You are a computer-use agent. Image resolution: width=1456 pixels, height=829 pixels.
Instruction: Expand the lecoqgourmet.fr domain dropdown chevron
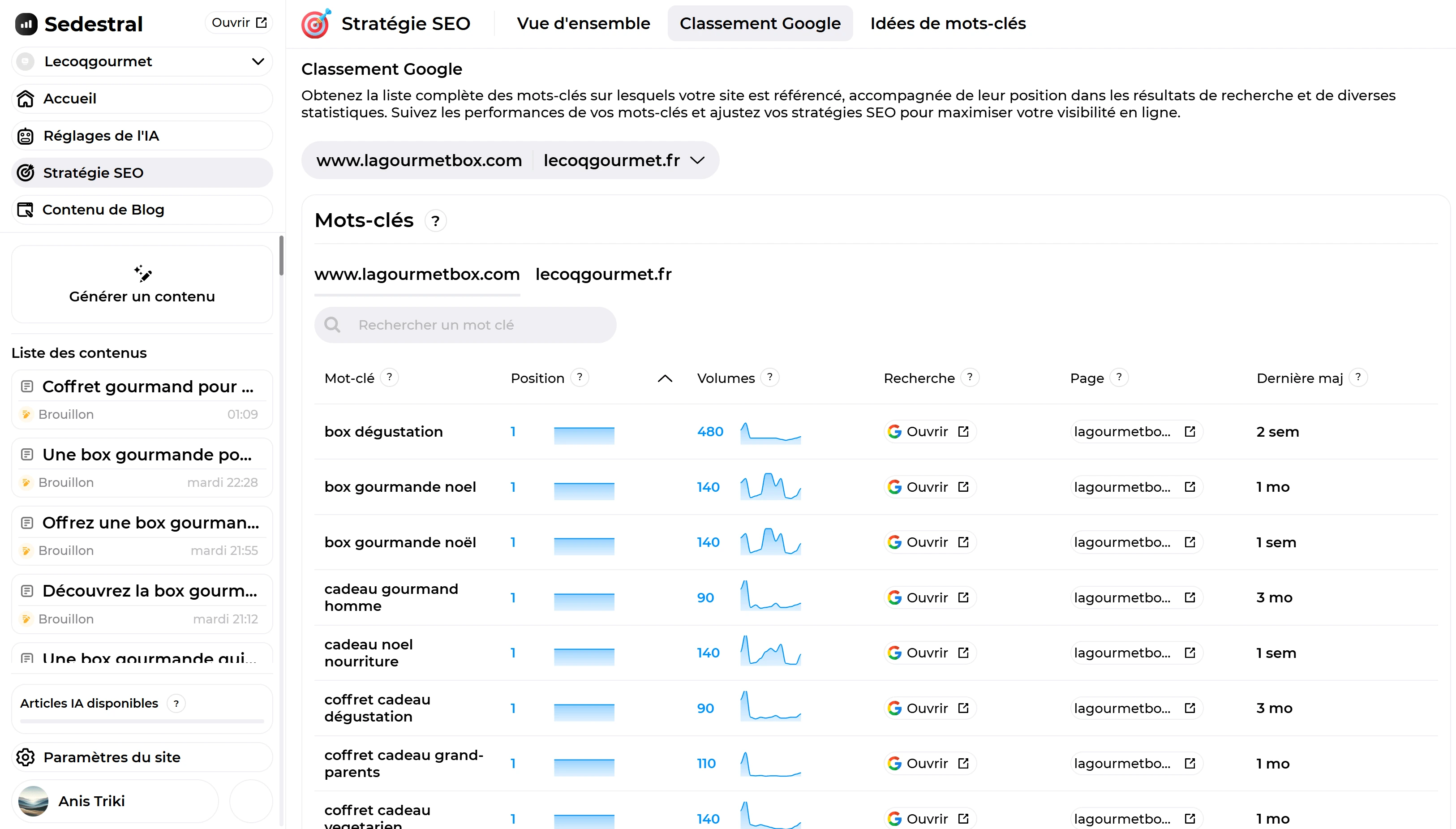pyautogui.click(x=697, y=161)
